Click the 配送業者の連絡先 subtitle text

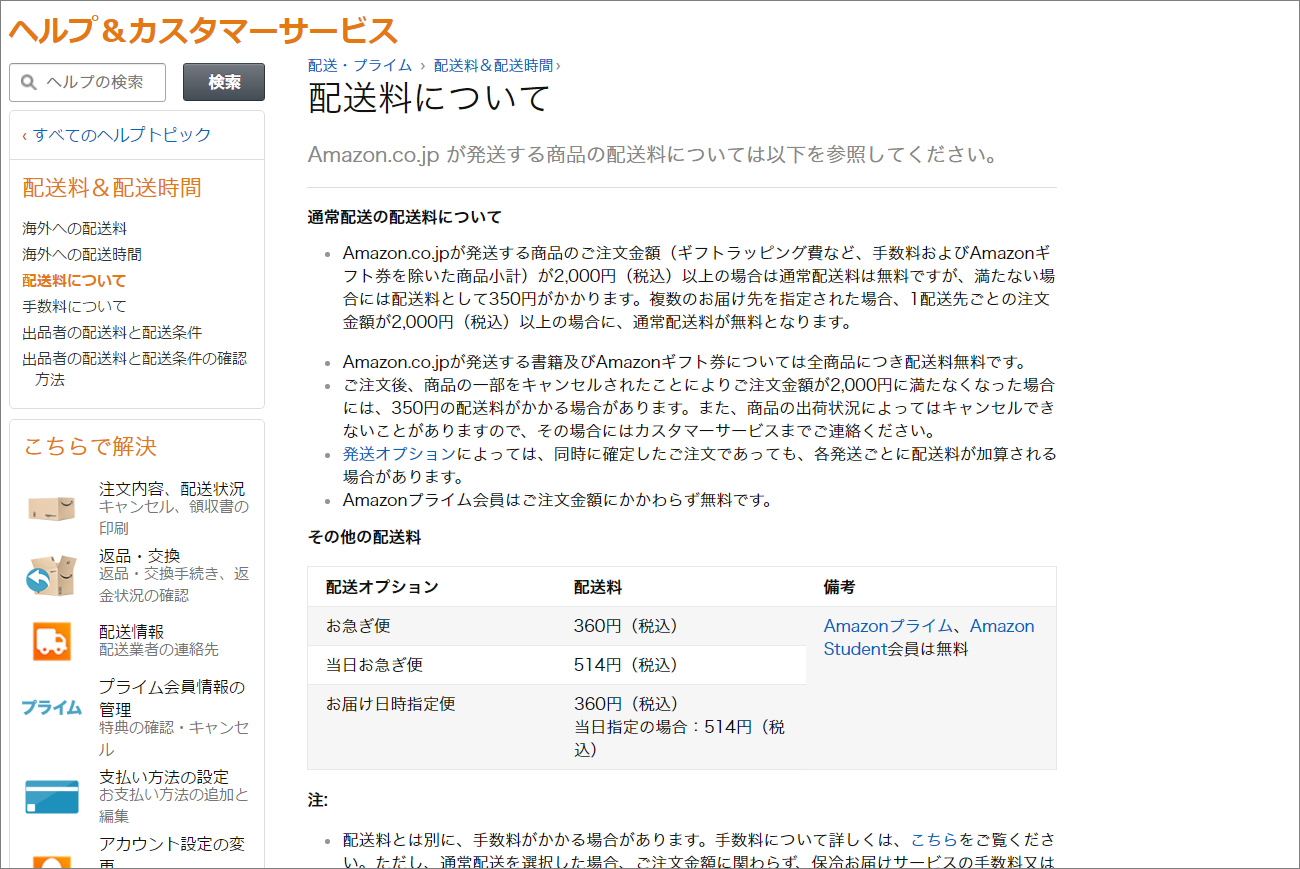coord(158,650)
